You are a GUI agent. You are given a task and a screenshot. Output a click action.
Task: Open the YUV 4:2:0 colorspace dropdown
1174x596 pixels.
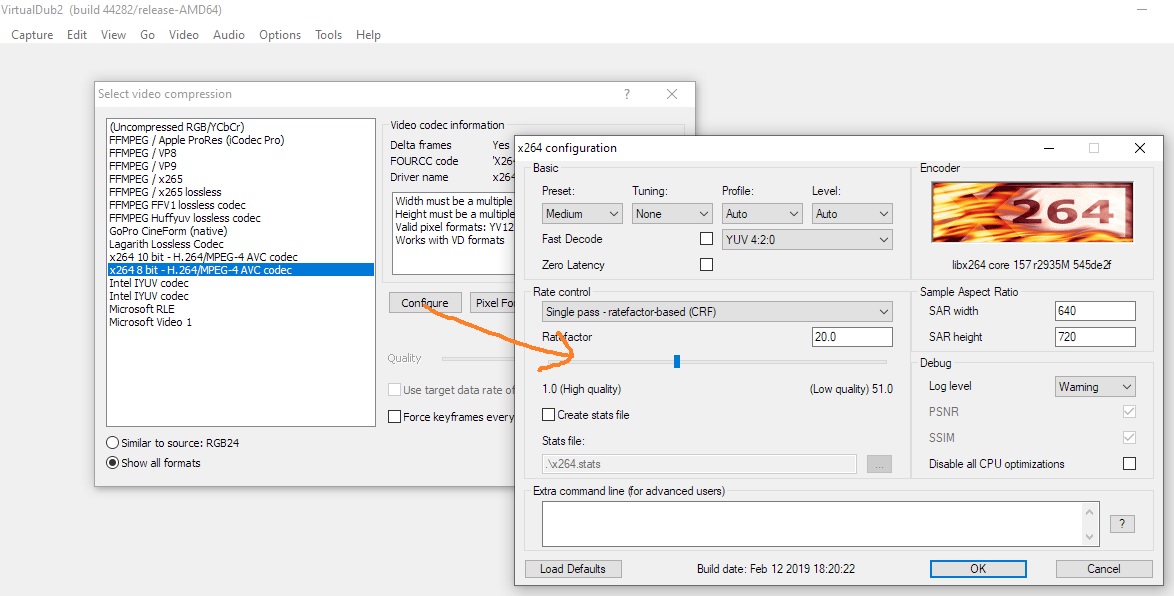pos(807,240)
